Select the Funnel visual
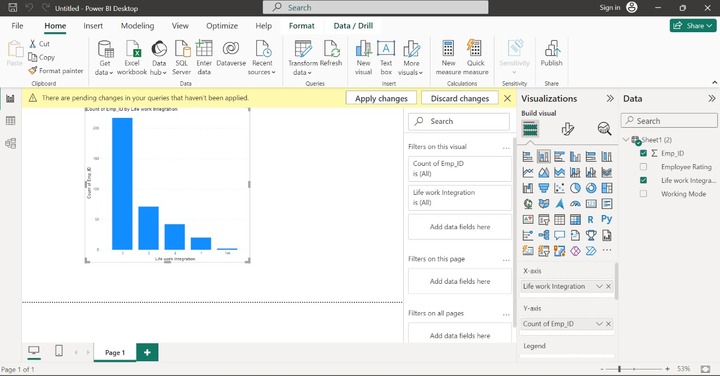720x376 pixels. pyautogui.click(x=544, y=188)
